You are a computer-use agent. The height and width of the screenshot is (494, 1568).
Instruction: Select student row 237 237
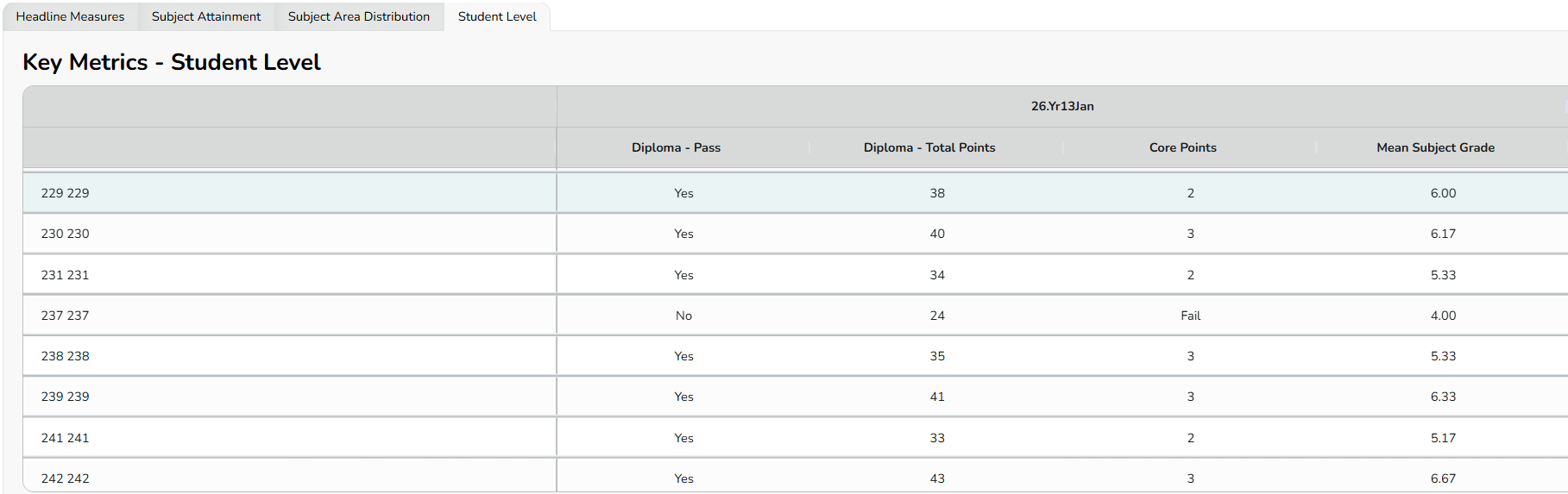click(66, 316)
